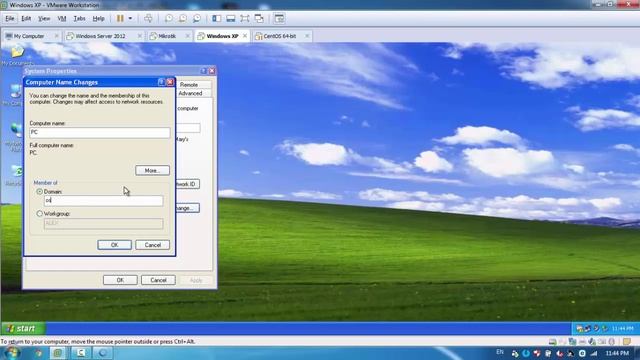Image resolution: width=640 pixels, height=360 pixels.
Task: Switch to the Mikrotik tab
Action: click(167, 36)
